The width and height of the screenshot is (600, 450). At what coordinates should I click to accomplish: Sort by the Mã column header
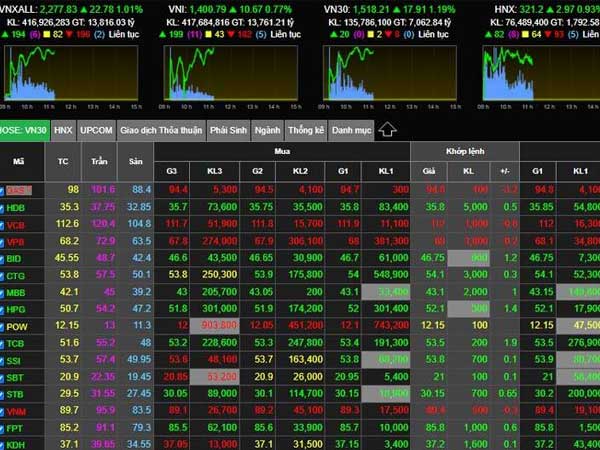19,161
